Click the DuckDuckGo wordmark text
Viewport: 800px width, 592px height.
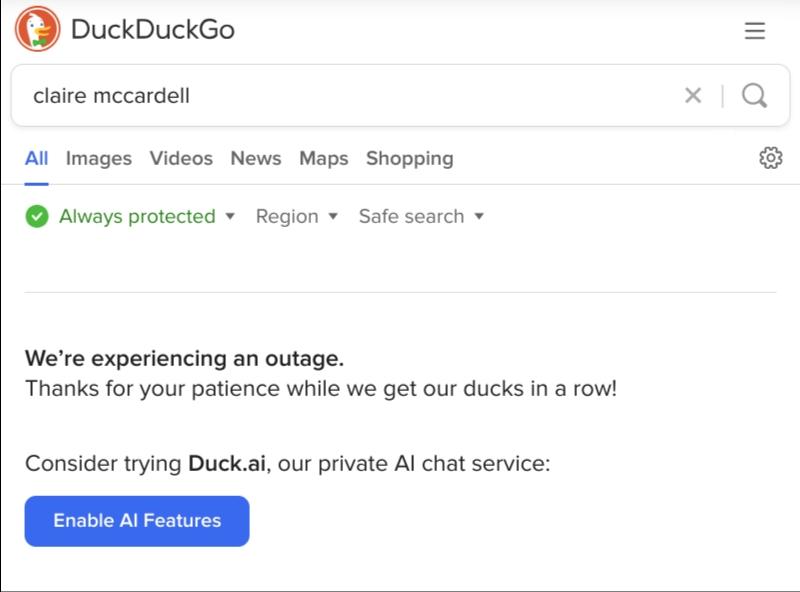pos(152,30)
